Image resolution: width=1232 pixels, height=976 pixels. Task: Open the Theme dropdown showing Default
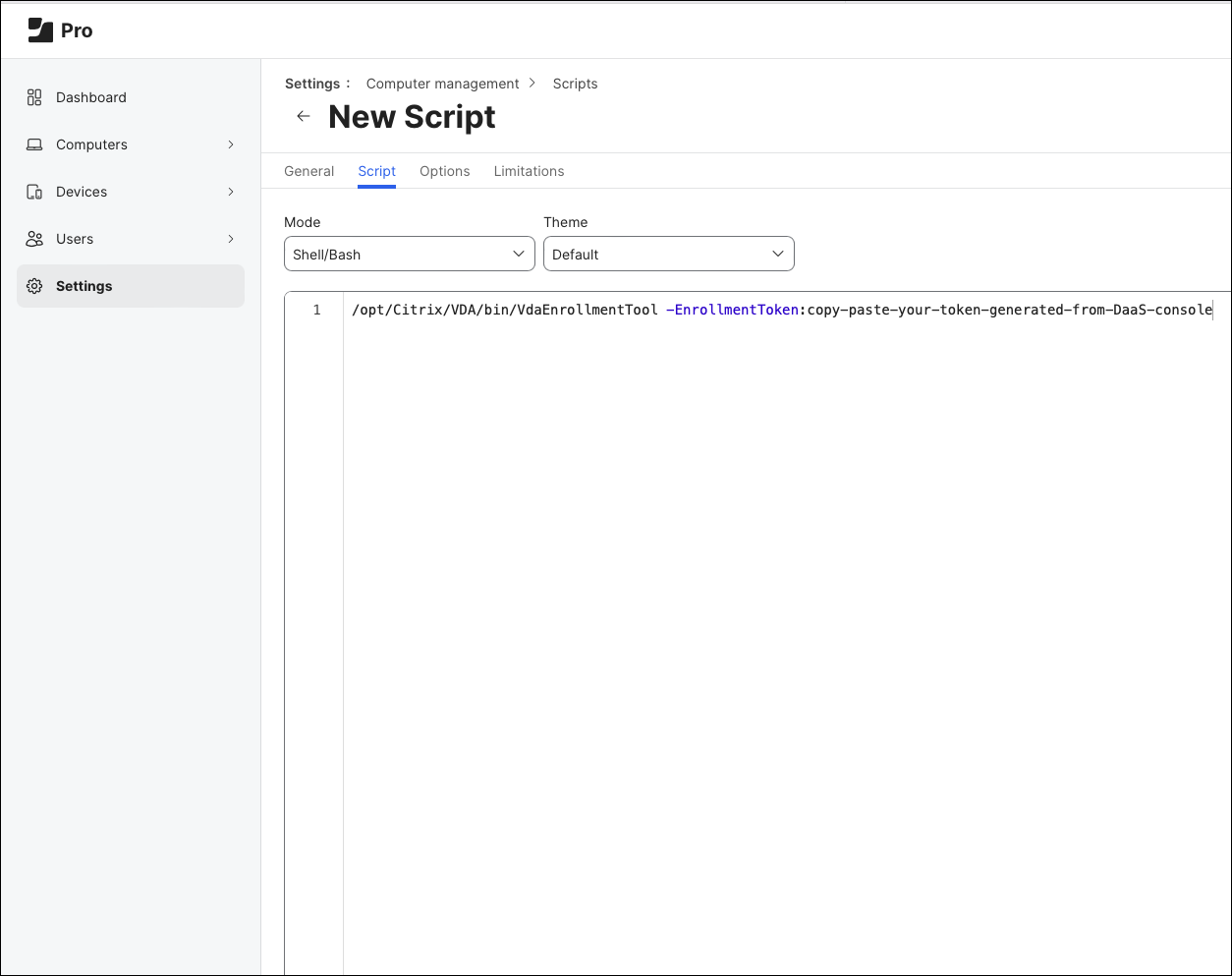[668, 254]
